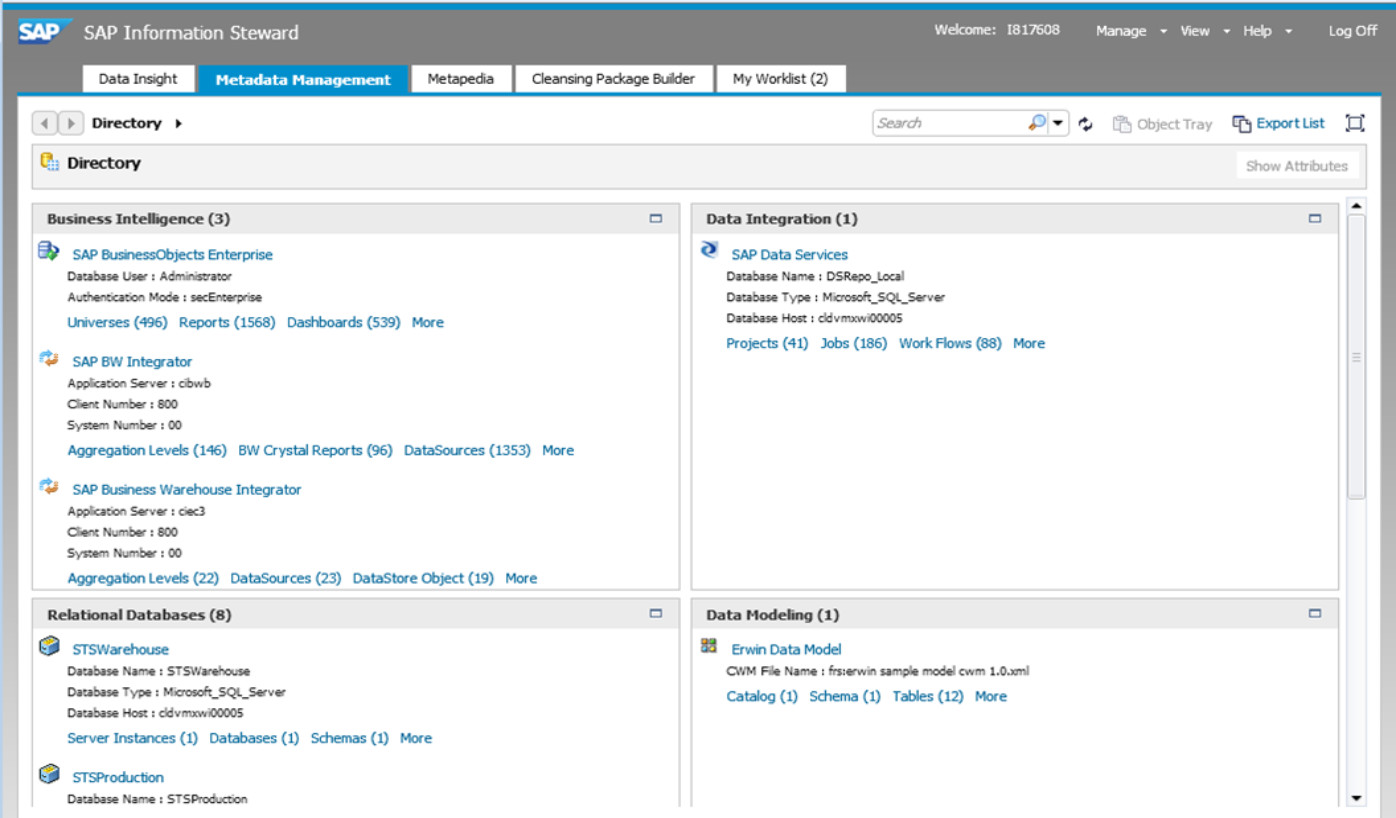The width and height of the screenshot is (1396, 818).
Task: Click the SAP Data Services icon
Action: pos(710,250)
